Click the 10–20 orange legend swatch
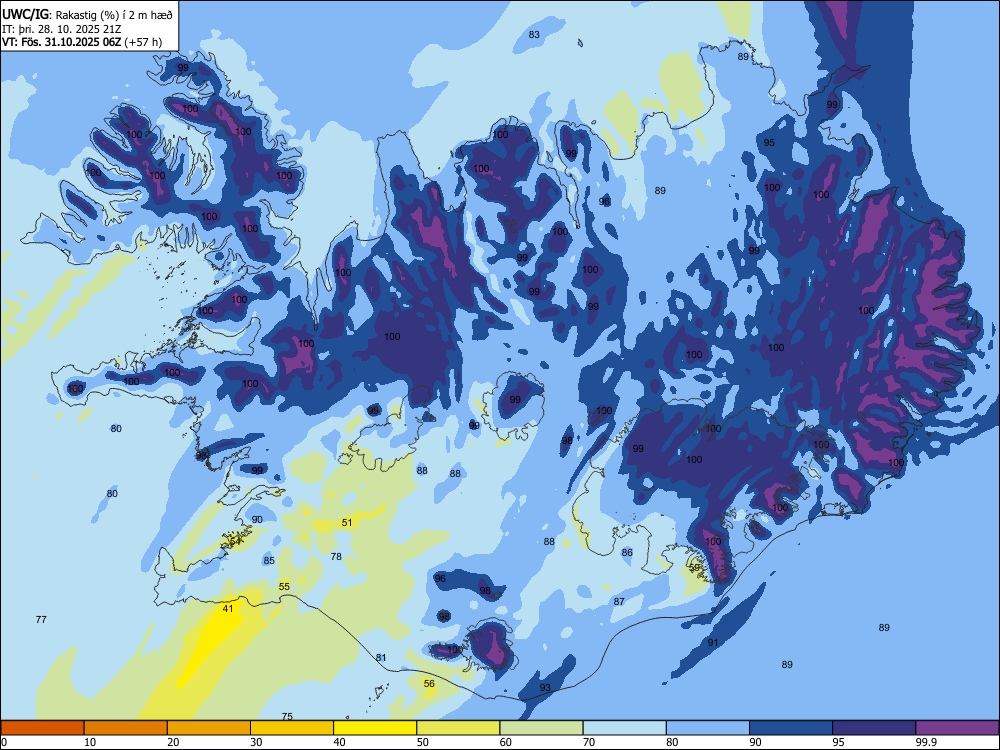The height and width of the screenshot is (750, 1000). tap(126, 728)
